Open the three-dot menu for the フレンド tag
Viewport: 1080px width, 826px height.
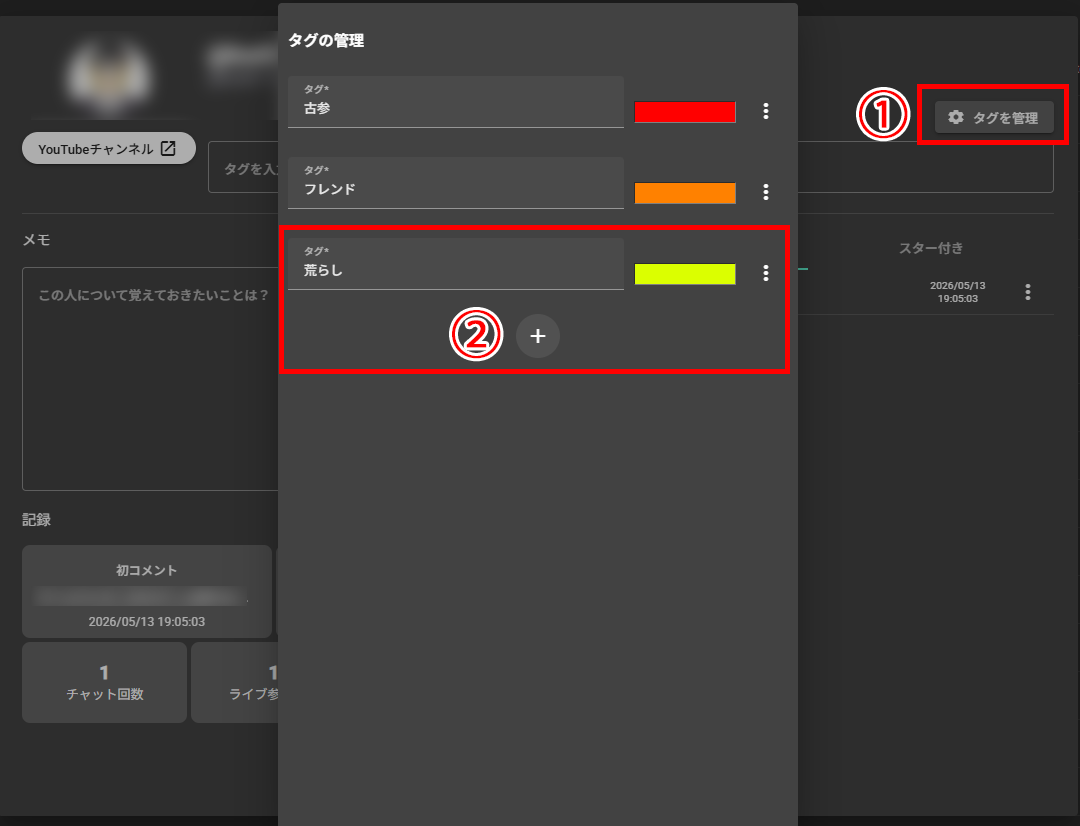[765, 192]
